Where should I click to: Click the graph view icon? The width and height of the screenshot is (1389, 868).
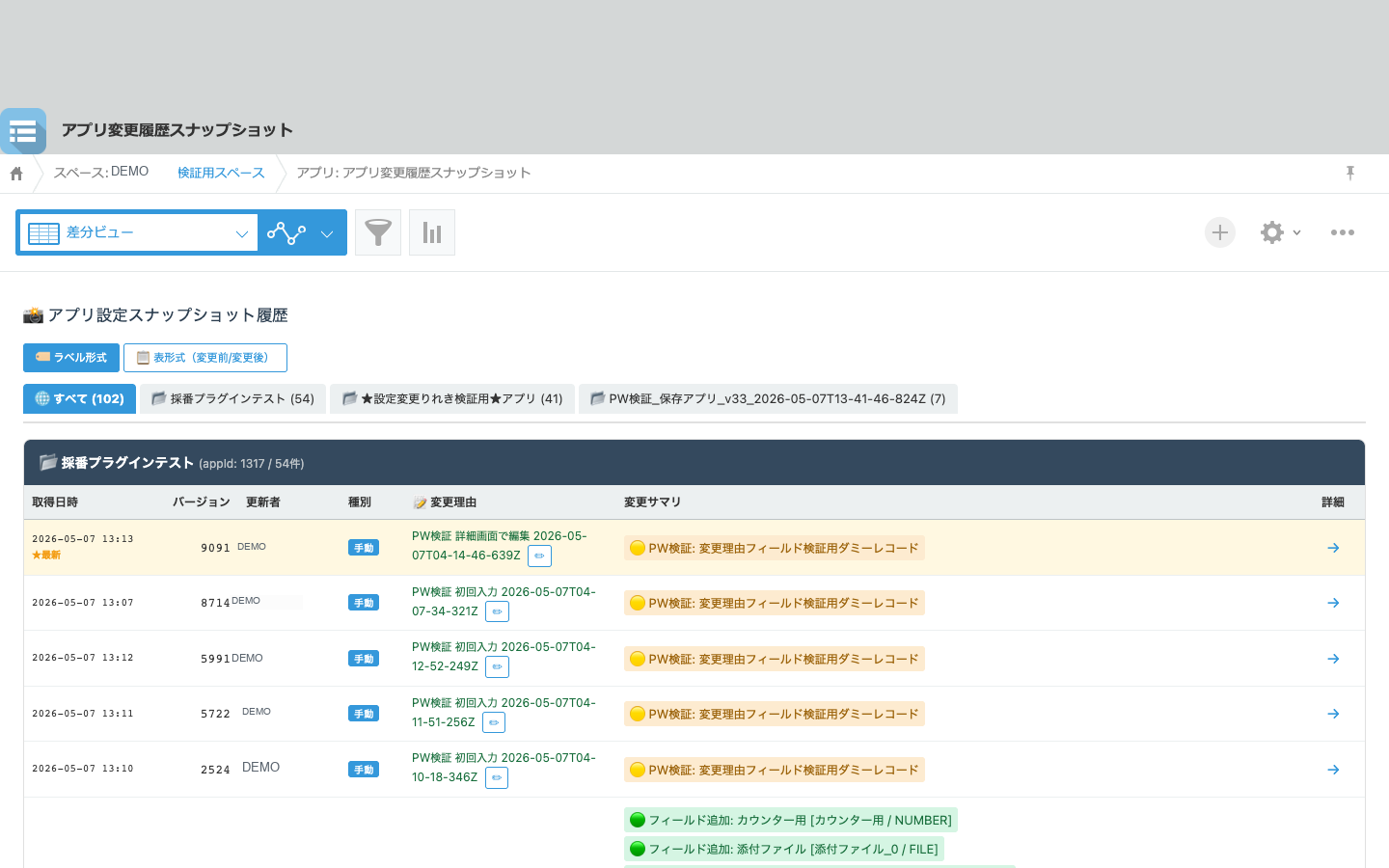coord(286,232)
